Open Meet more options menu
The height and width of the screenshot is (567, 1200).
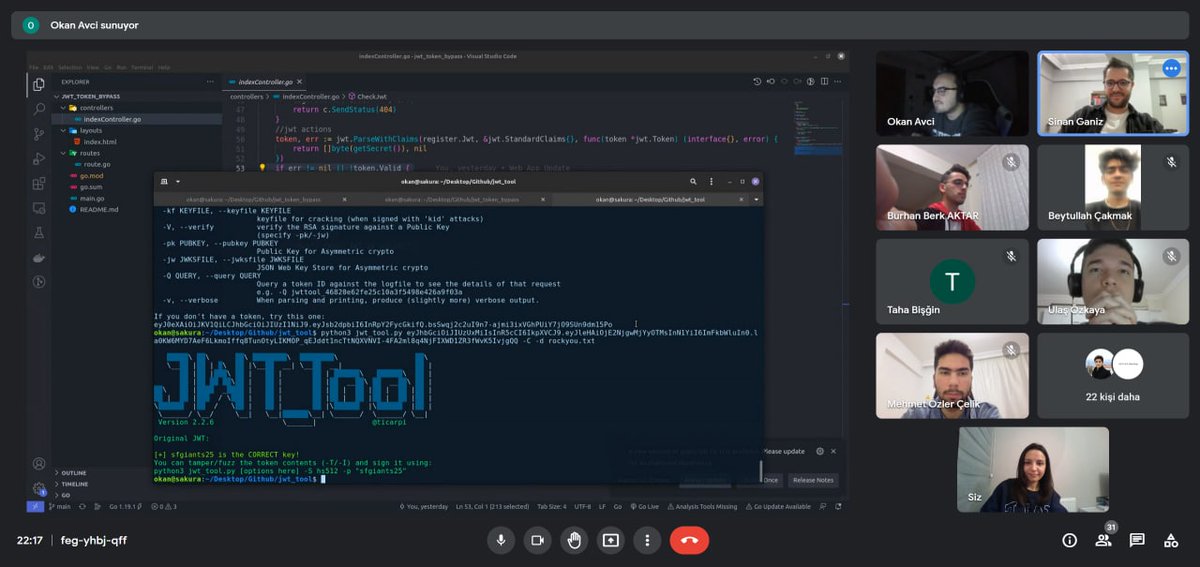pyautogui.click(x=647, y=540)
